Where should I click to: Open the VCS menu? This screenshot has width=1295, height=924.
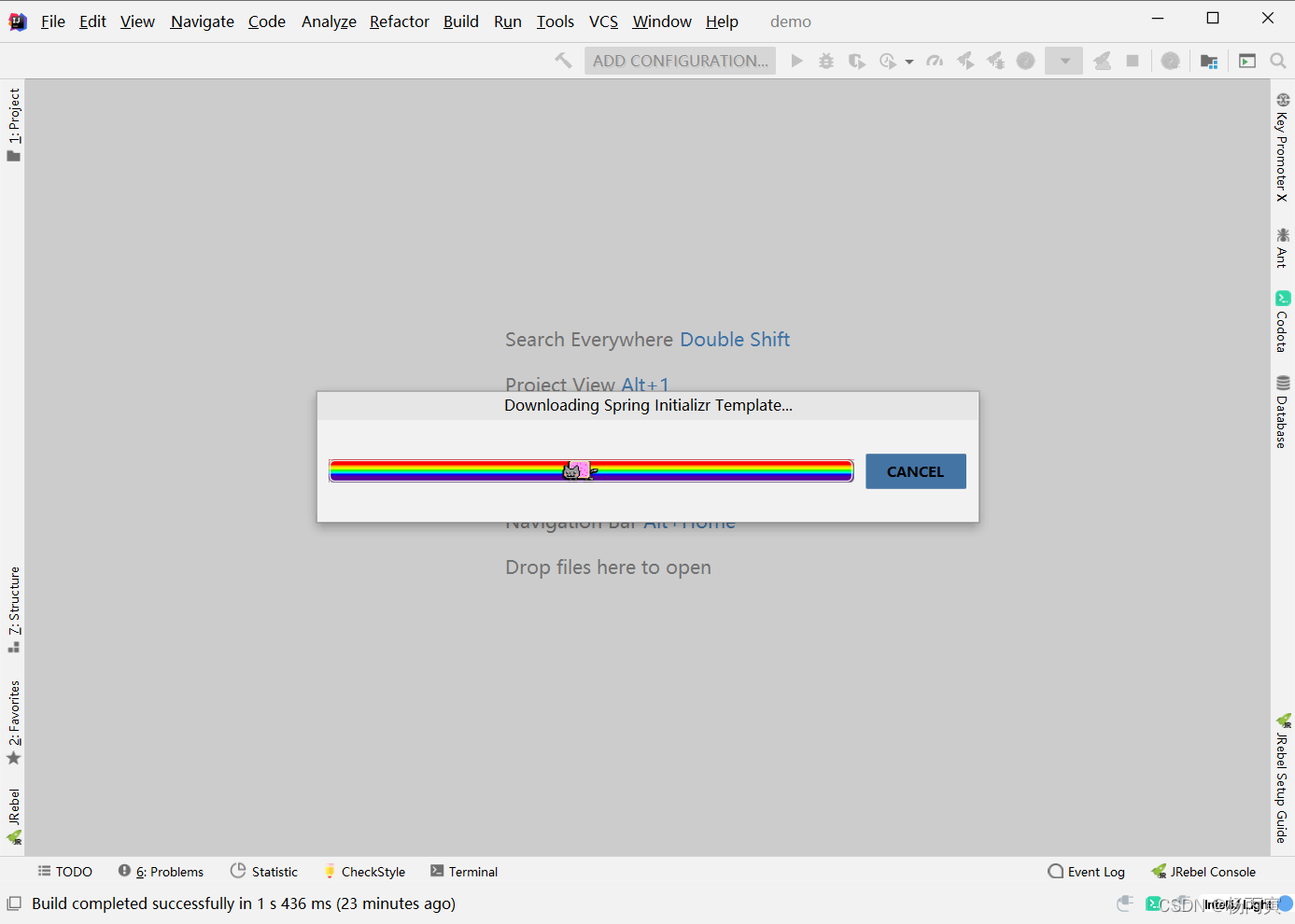603,21
